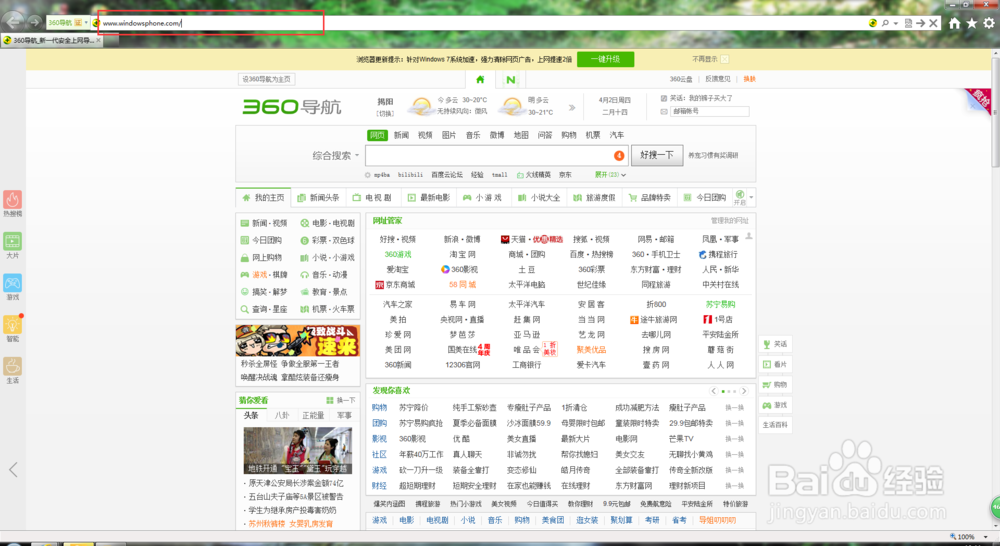Click today's weather cloud icon
The width and height of the screenshot is (1000, 546).
pos(421,106)
